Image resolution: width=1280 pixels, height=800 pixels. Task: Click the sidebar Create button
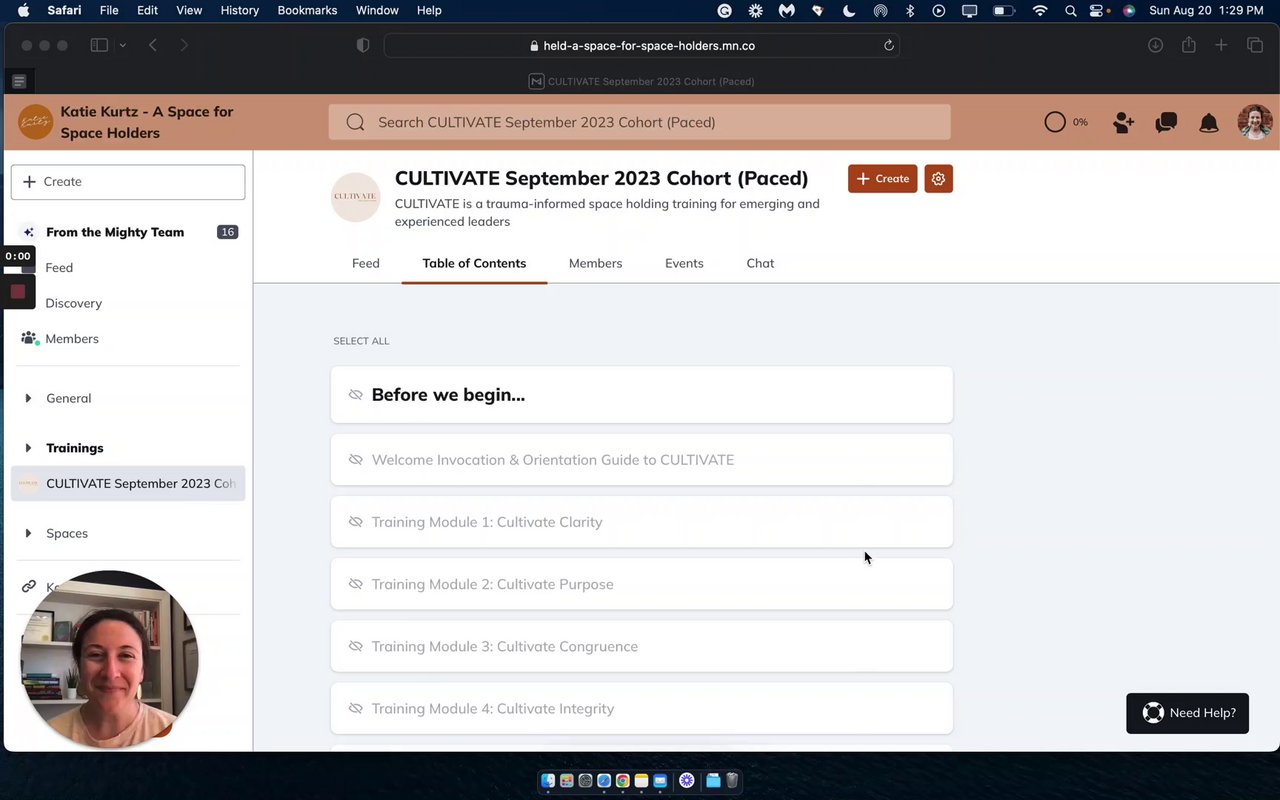[x=128, y=182]
